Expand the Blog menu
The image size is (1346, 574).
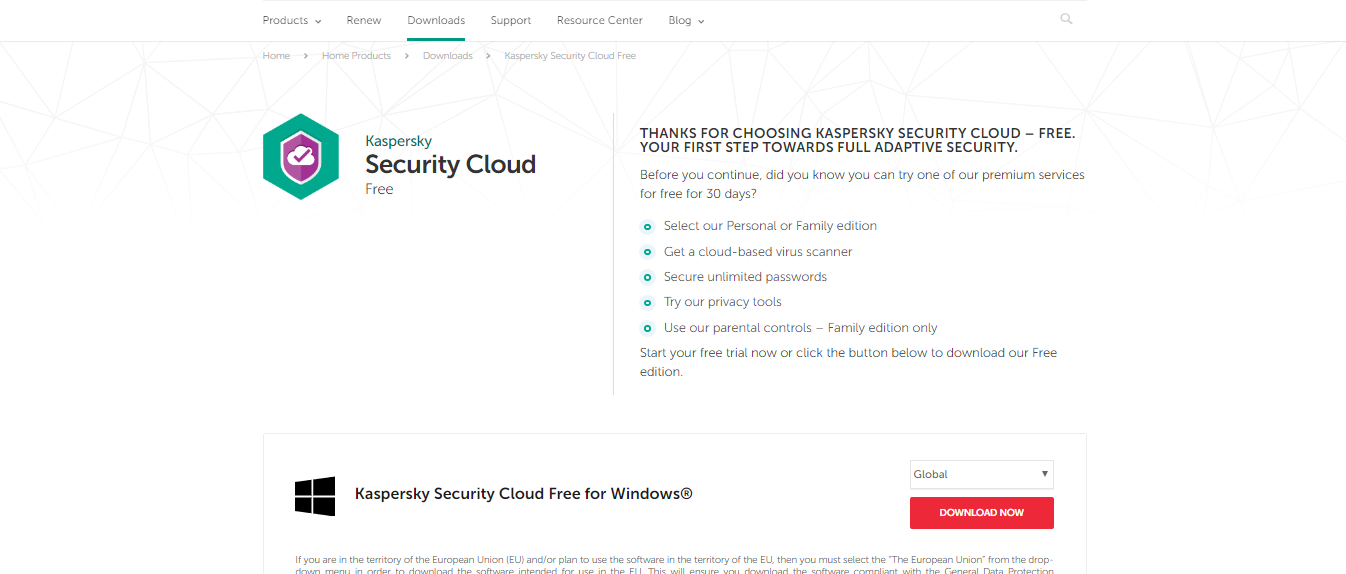tap(686, 20)
